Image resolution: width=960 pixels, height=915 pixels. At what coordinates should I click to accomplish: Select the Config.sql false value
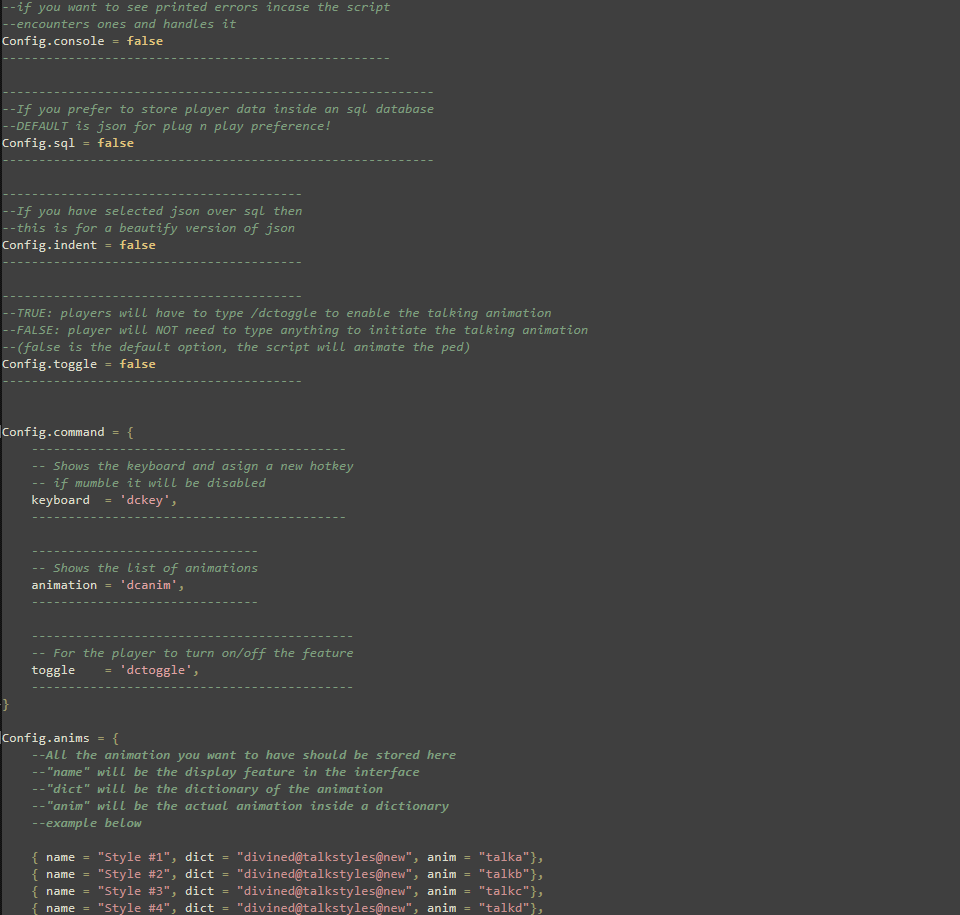pyautogui.click(x=115, y=143)
